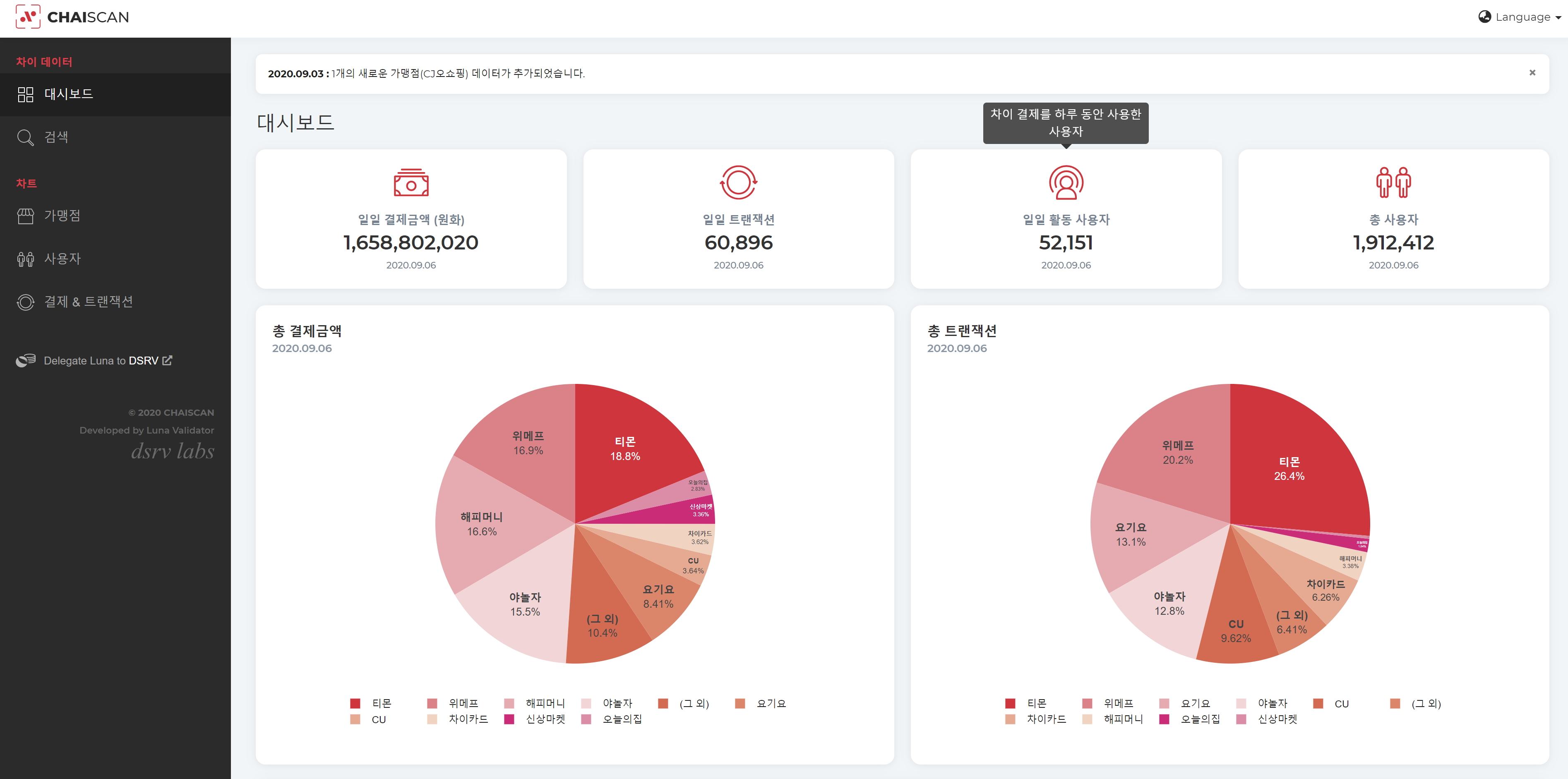
Task: Open the Language dropdown
Action: click(x=1519, y=17)
